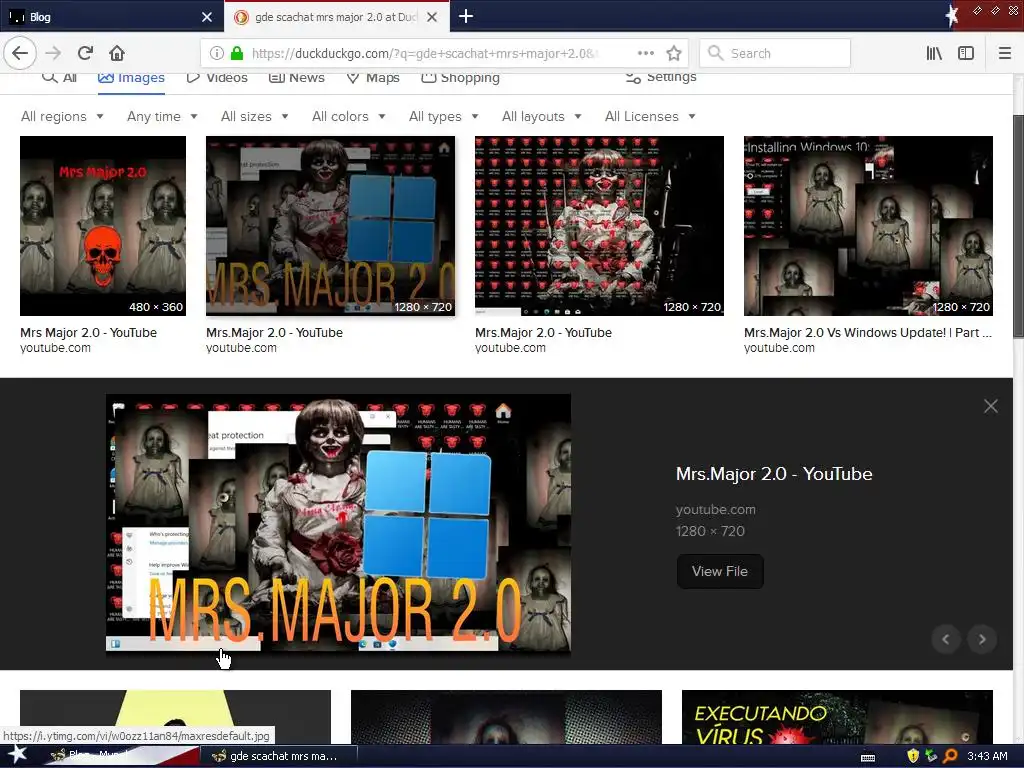Viewport: 1024px width, 768px height.
Task: Reload the page with the refresh icon
Action: [85, 53]
